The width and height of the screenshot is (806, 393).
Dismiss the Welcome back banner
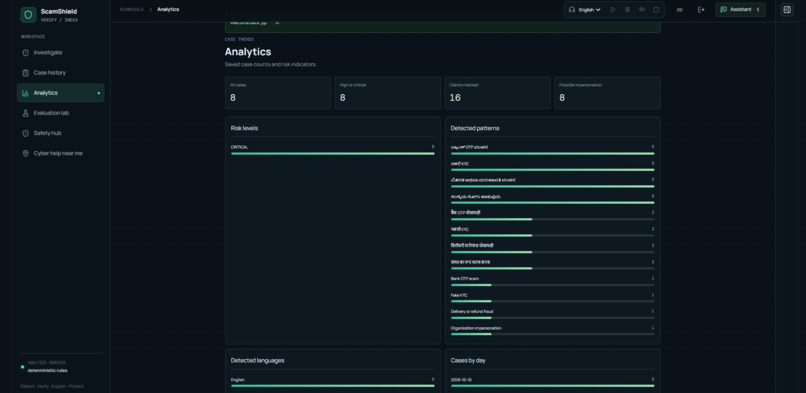(277, 23)
